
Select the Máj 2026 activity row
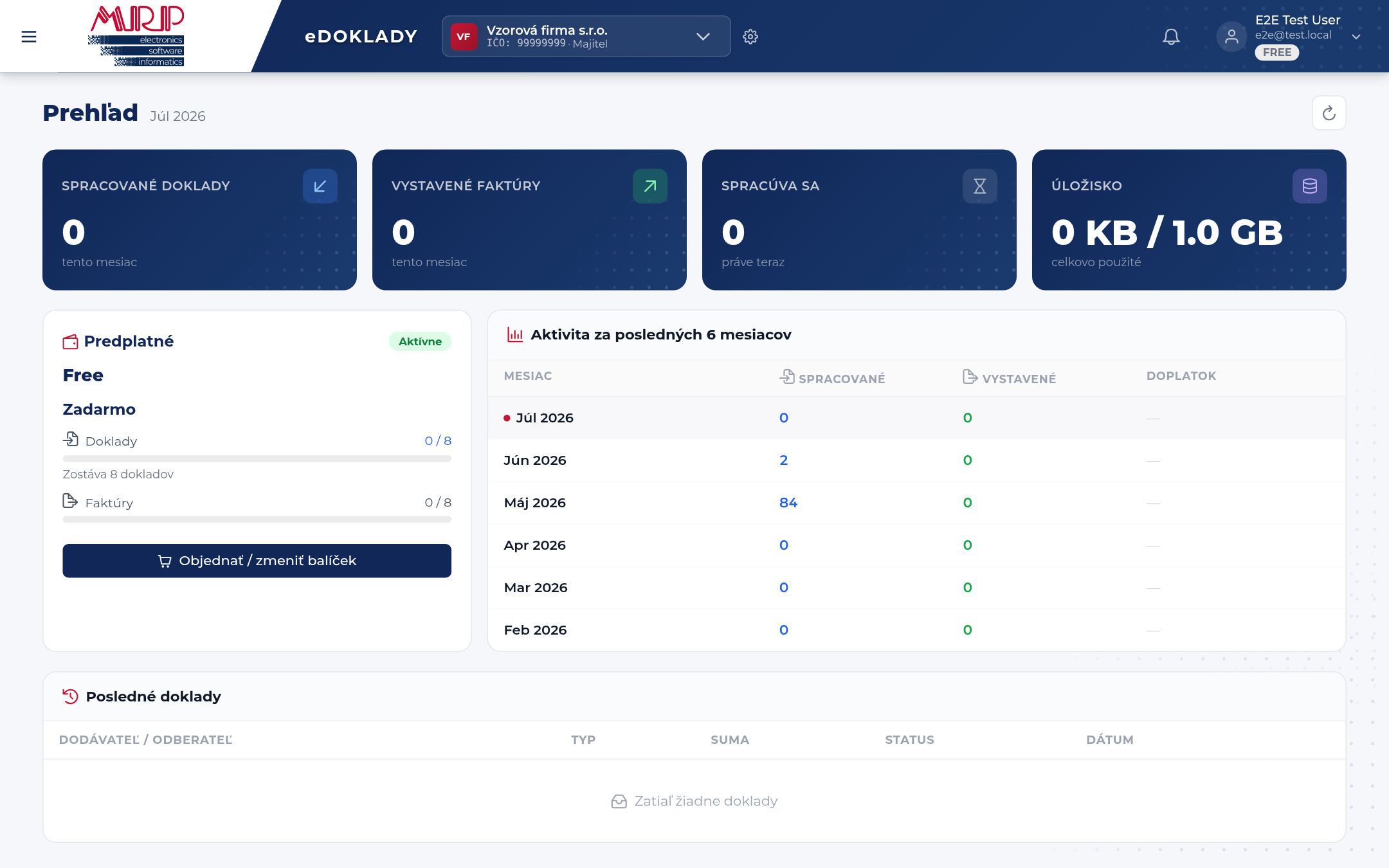(916, 503)
